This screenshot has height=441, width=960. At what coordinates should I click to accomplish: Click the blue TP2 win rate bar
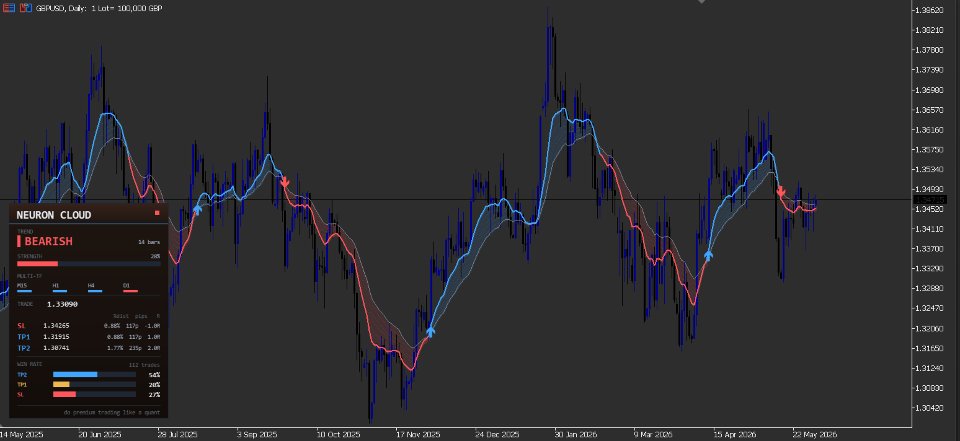[x=75, y=374]
